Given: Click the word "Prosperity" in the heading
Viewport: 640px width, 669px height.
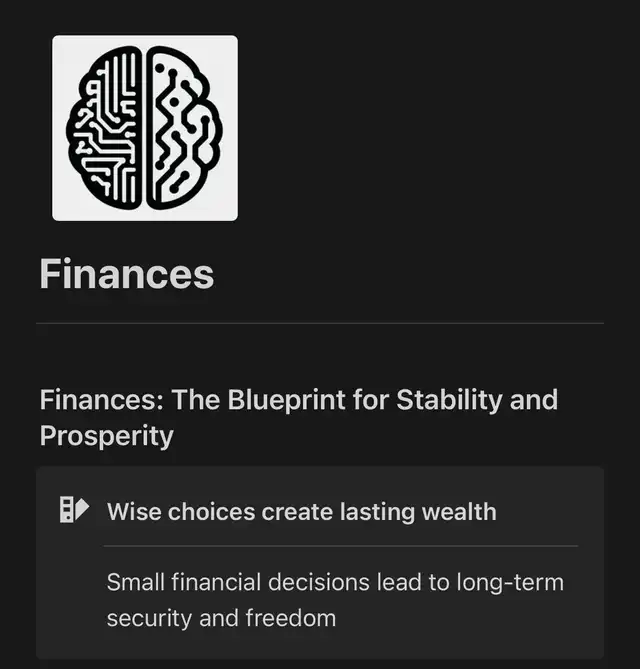Looking at the screenshot, I should tap(107, 436).
